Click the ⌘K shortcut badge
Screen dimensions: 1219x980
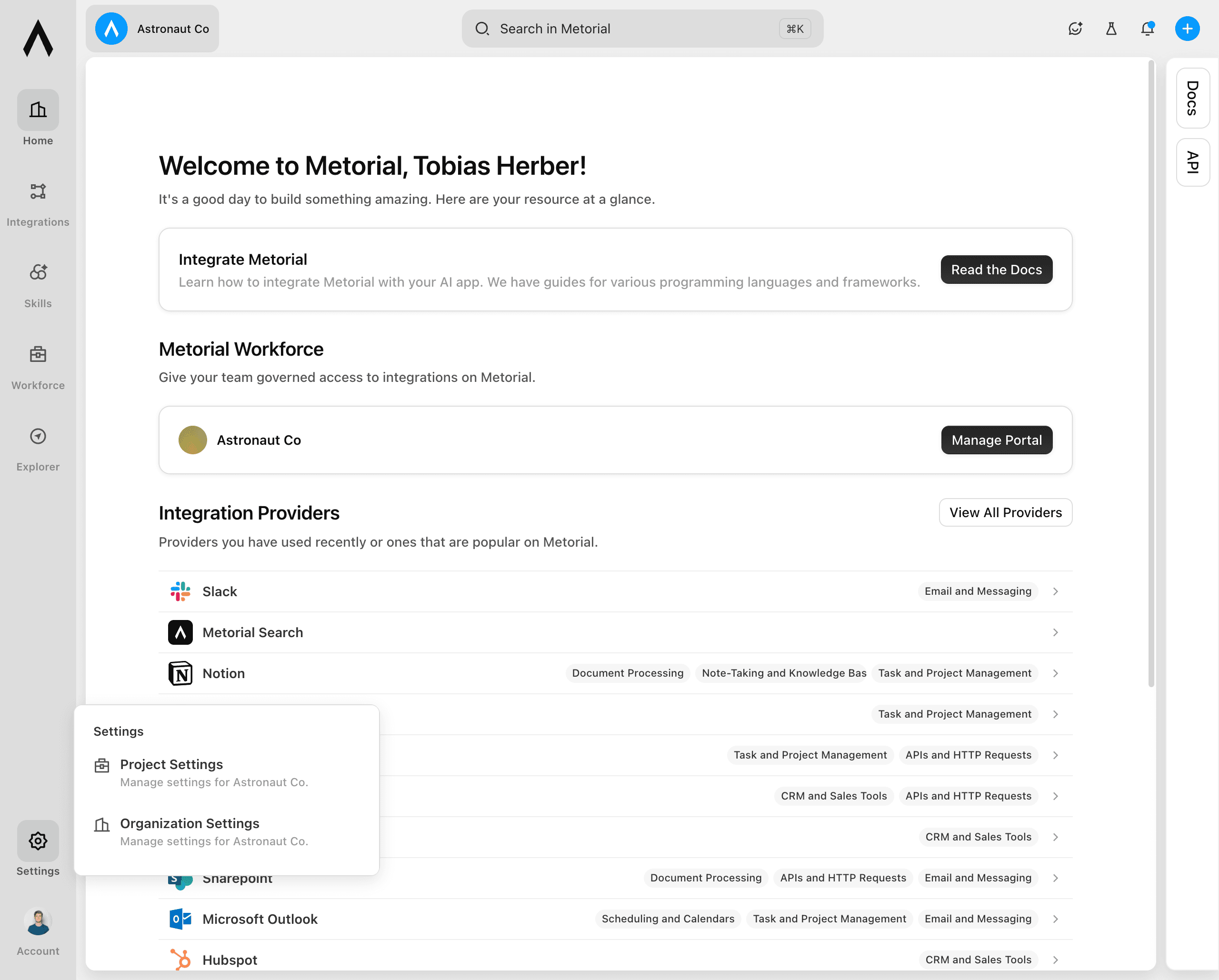[795, 28]
